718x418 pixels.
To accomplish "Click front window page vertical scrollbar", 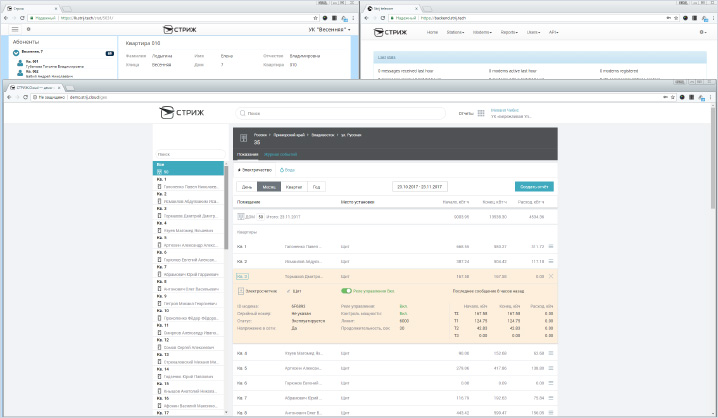I will pos(713,158).
